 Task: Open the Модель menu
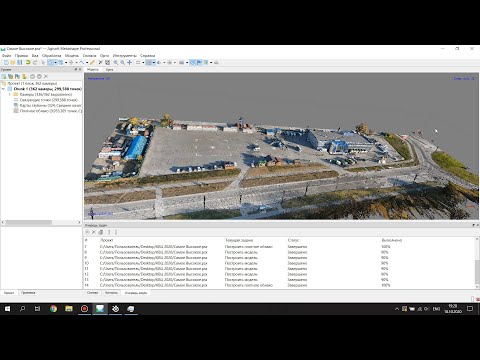(x=72, y=56)
